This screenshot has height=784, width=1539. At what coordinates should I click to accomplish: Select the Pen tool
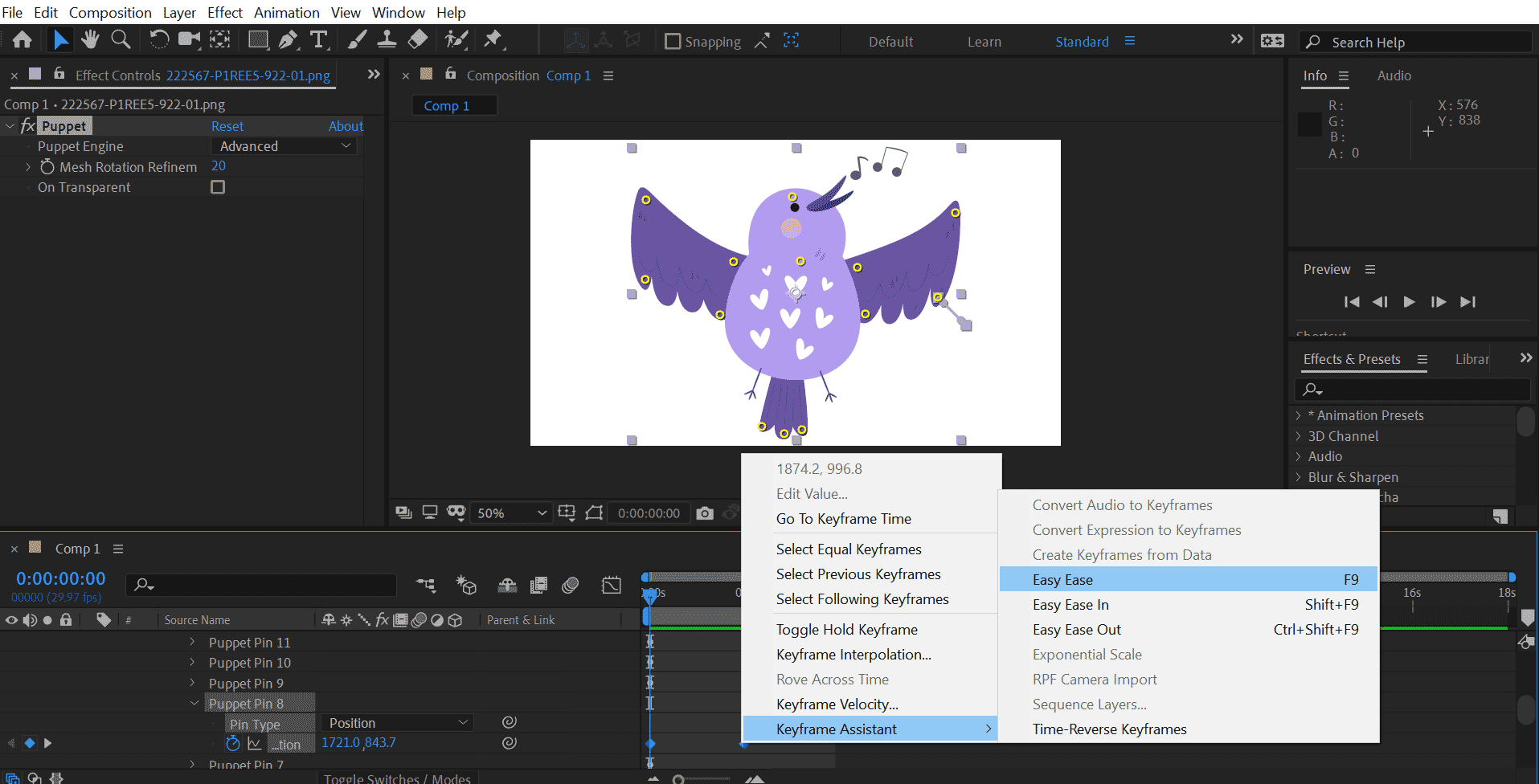pos(288,39)
